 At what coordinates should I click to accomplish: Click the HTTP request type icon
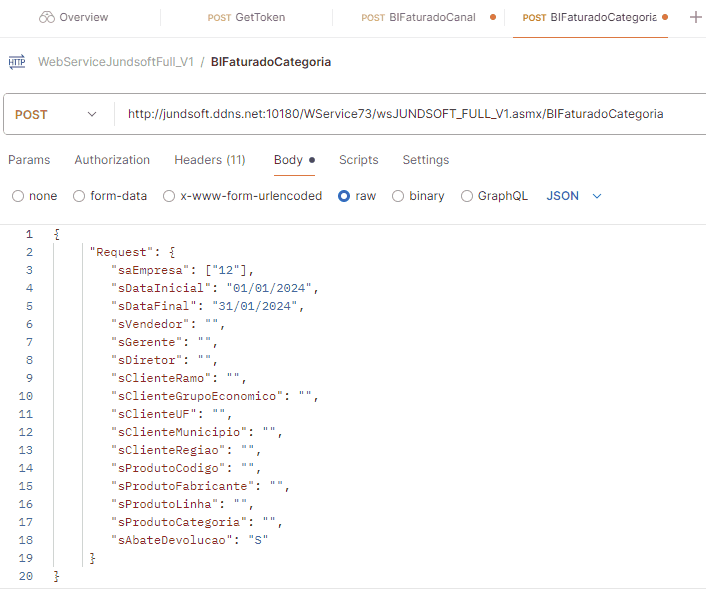coord(17,62)
